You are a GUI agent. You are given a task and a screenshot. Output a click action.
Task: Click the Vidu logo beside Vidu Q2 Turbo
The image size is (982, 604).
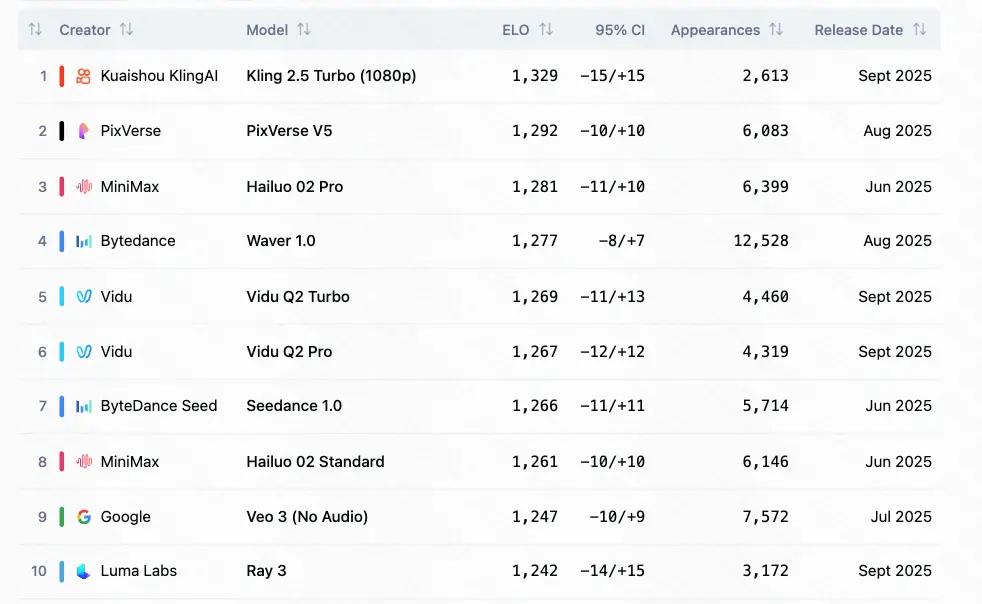[84, 297]
